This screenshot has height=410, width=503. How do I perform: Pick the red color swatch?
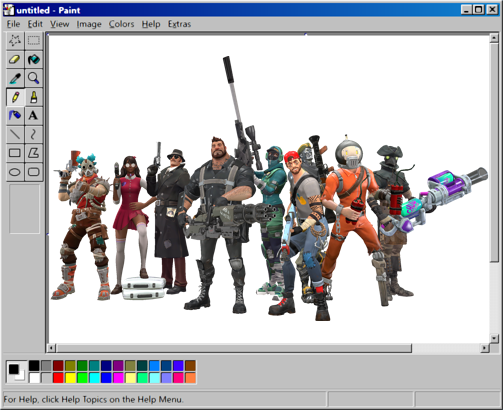pyautogui.click(x=58, y=378)
